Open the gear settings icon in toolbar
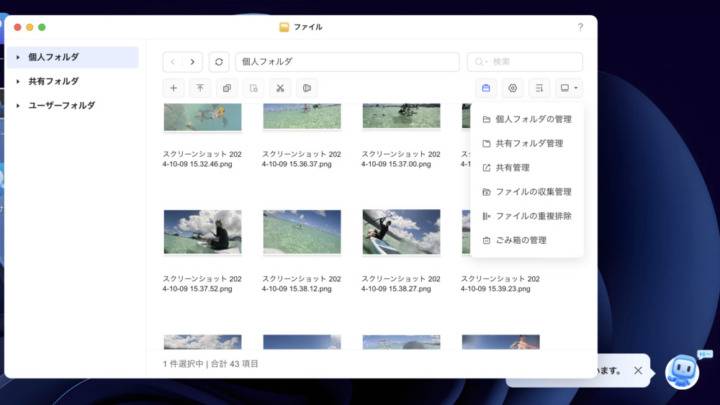720x405 pixels. (513, 88)
